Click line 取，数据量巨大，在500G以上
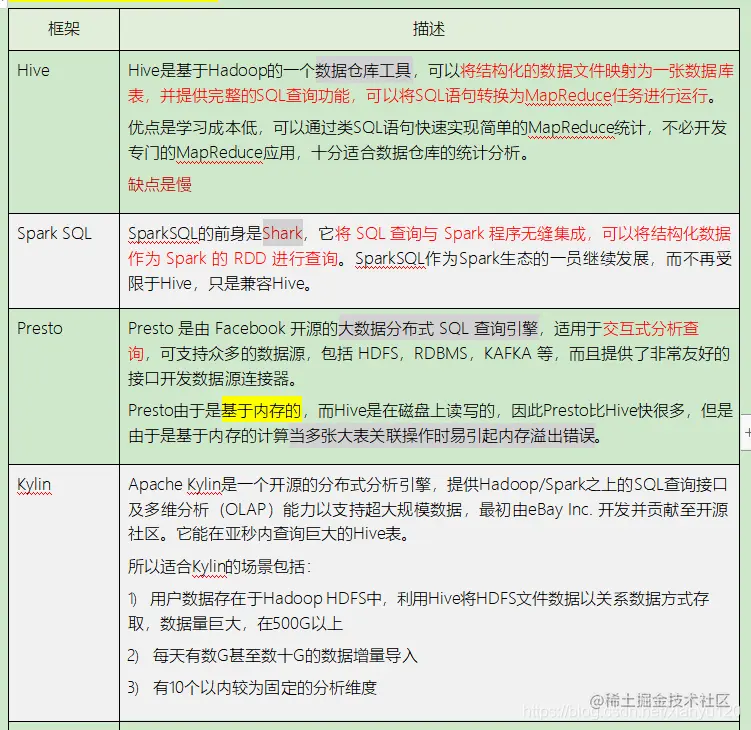Viewport: 751px width, 730px height. tap(235, 624)
